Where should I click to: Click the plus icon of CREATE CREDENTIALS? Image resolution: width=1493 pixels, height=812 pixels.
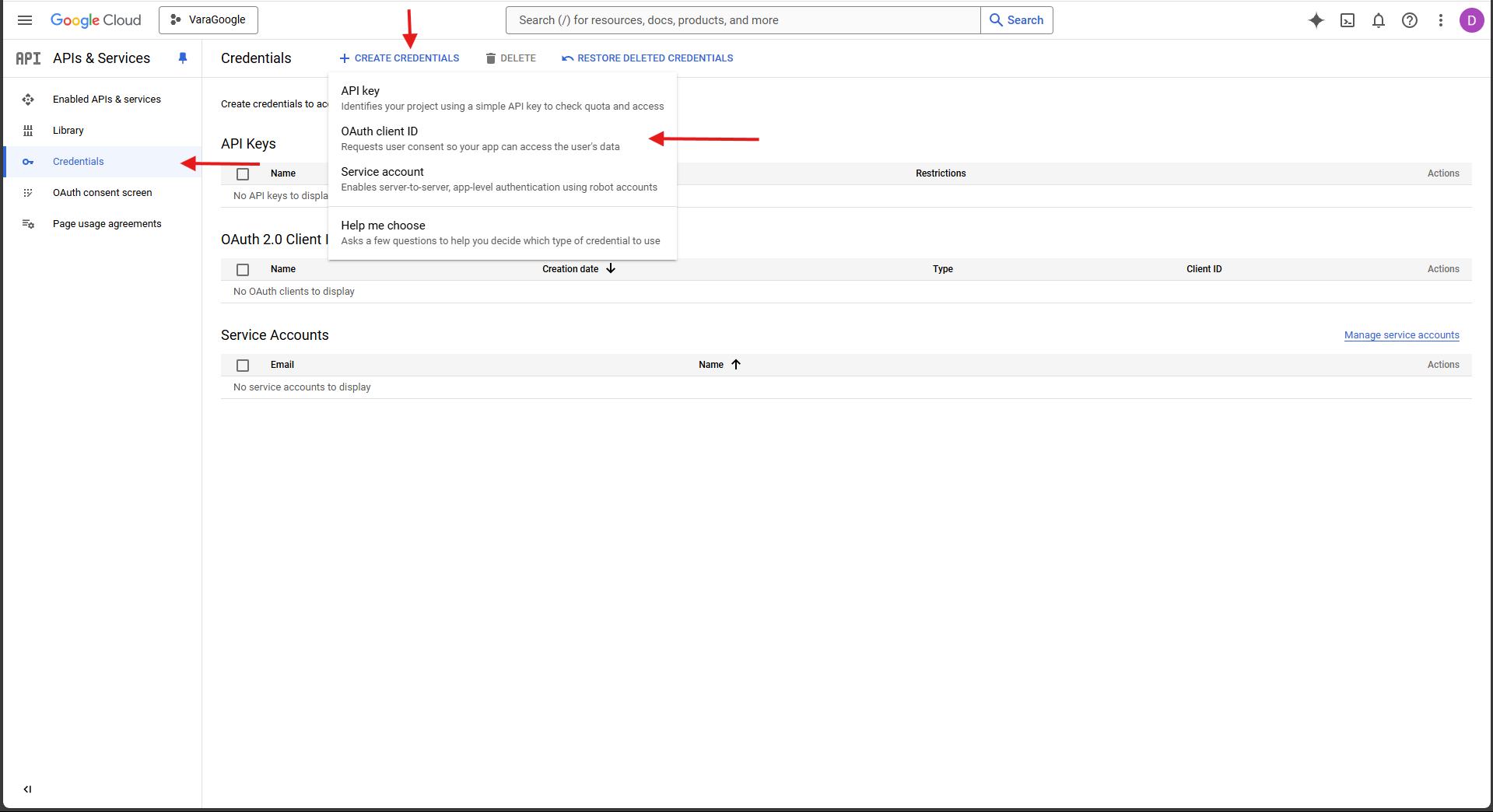tap(345, 58)
